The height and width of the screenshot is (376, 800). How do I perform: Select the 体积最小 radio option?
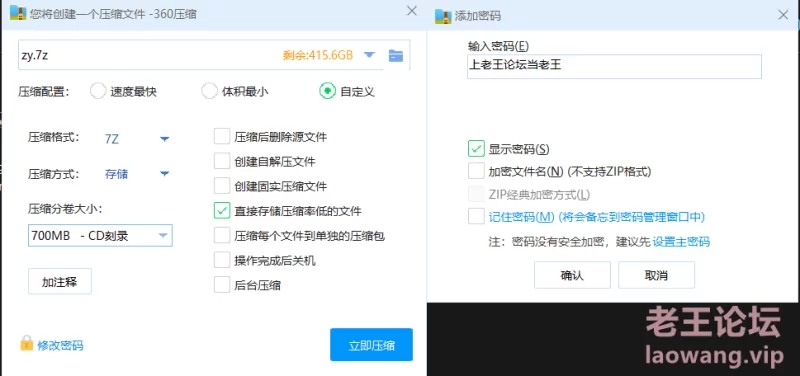pos(209,91)
